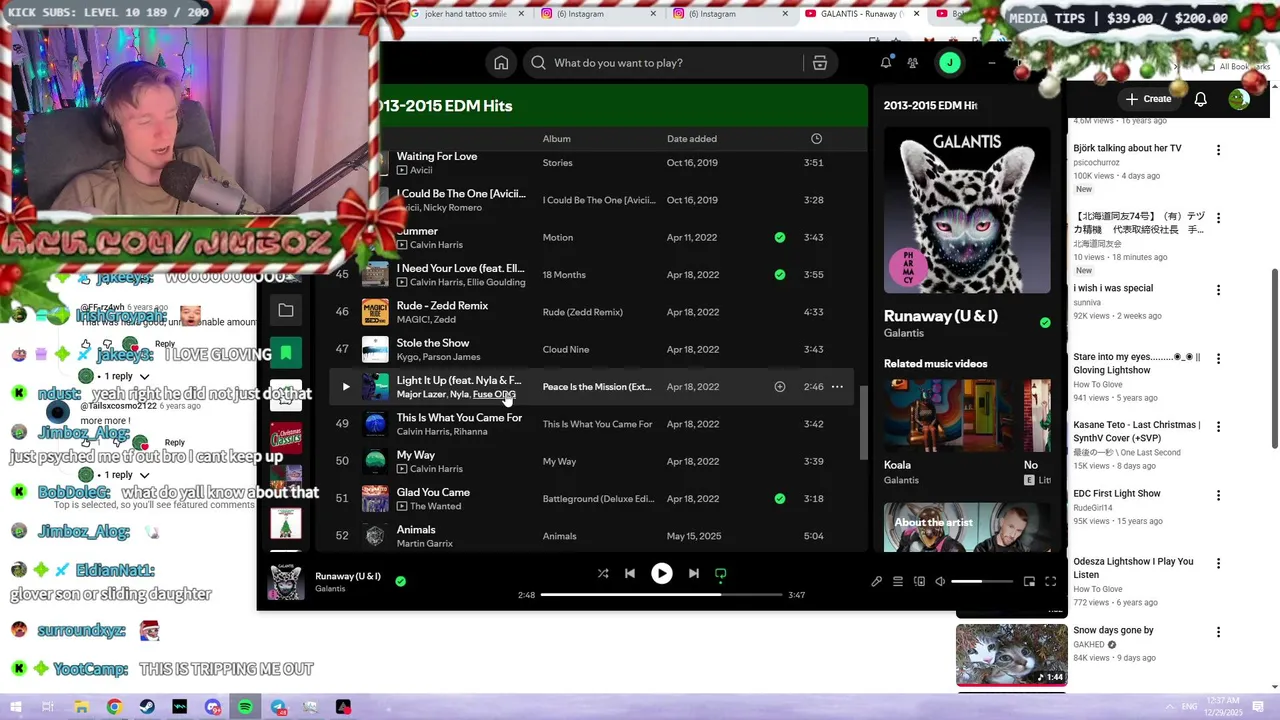Open Spotify What's New bell
The image size is (1280, 720).
pos(886,63)
